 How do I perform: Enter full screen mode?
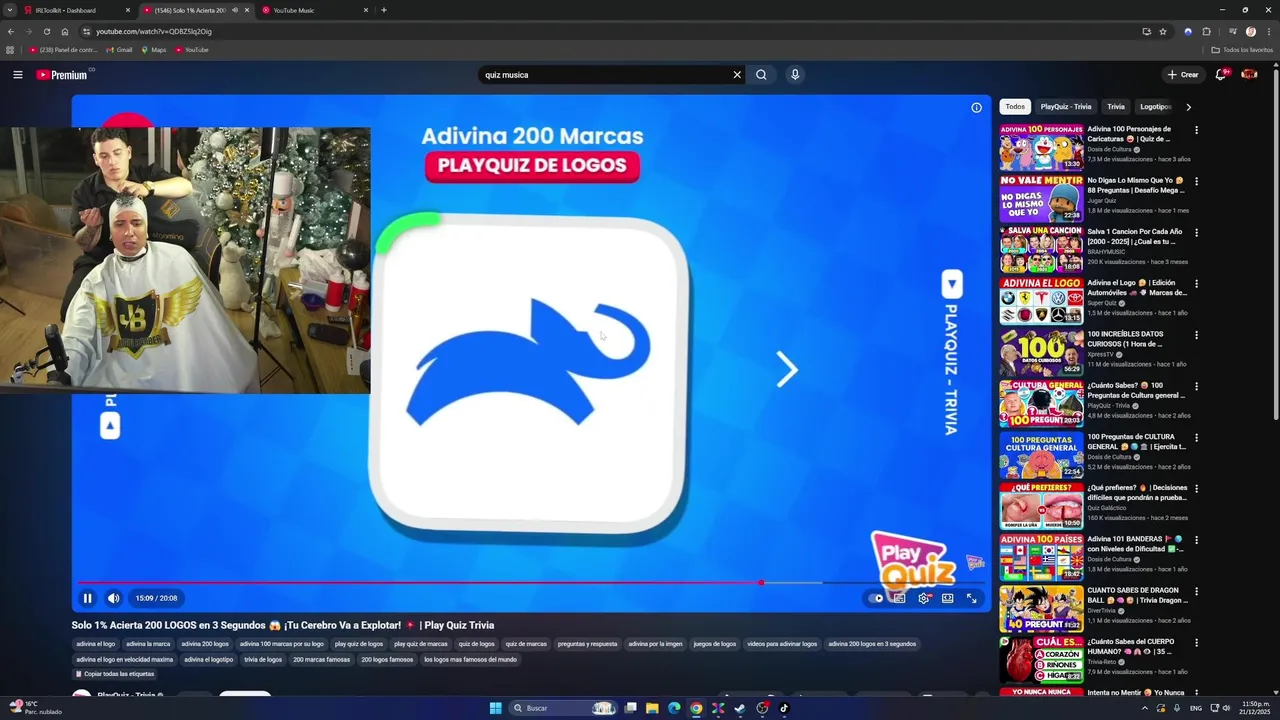(971, 598)
